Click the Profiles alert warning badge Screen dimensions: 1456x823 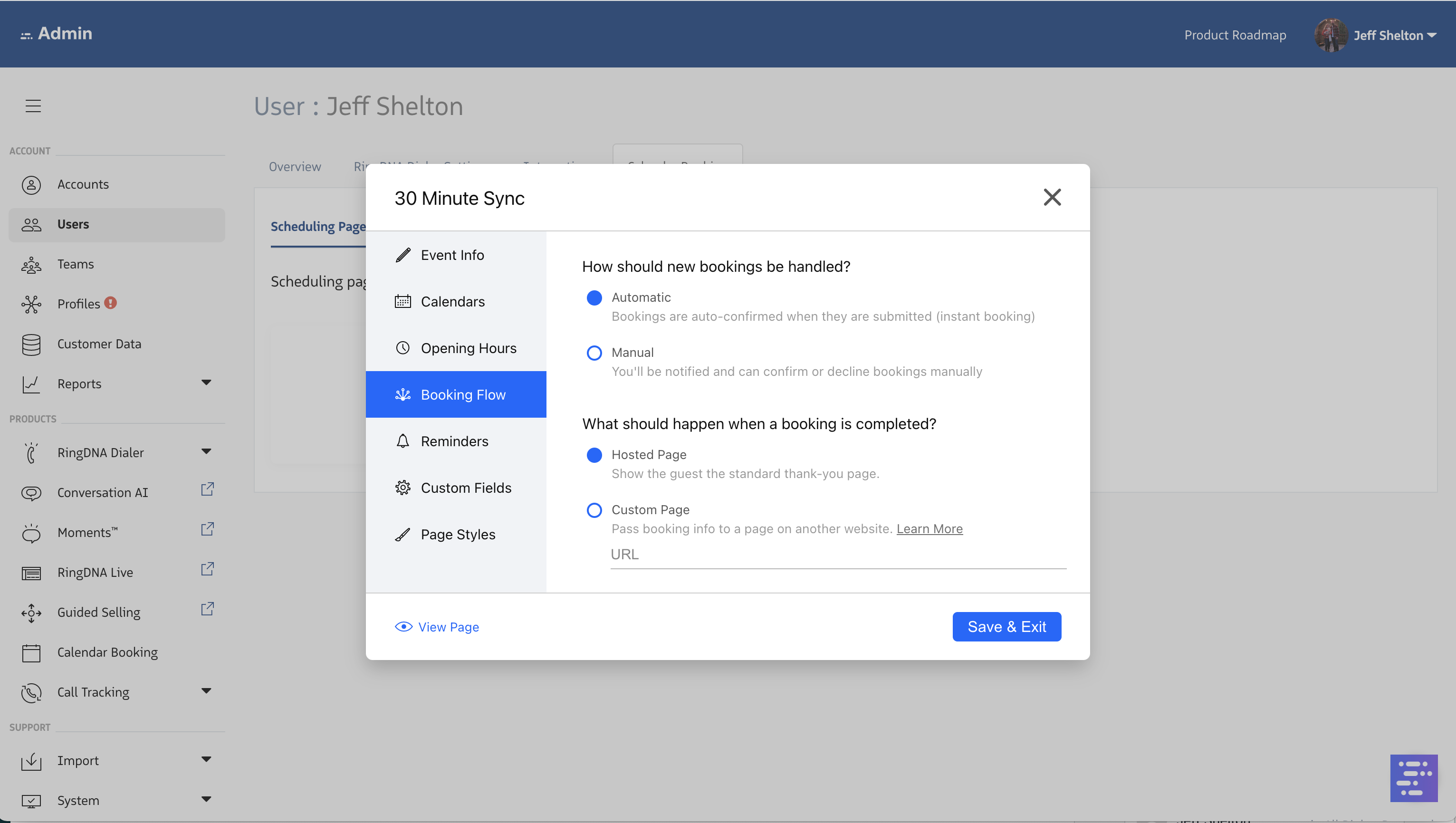tap(111, 303)
